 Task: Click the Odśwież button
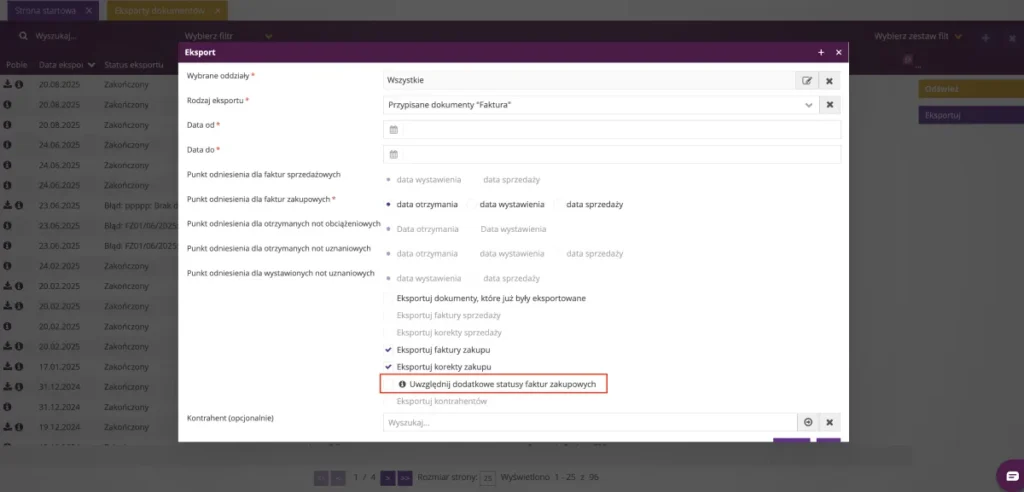[971, 90]
